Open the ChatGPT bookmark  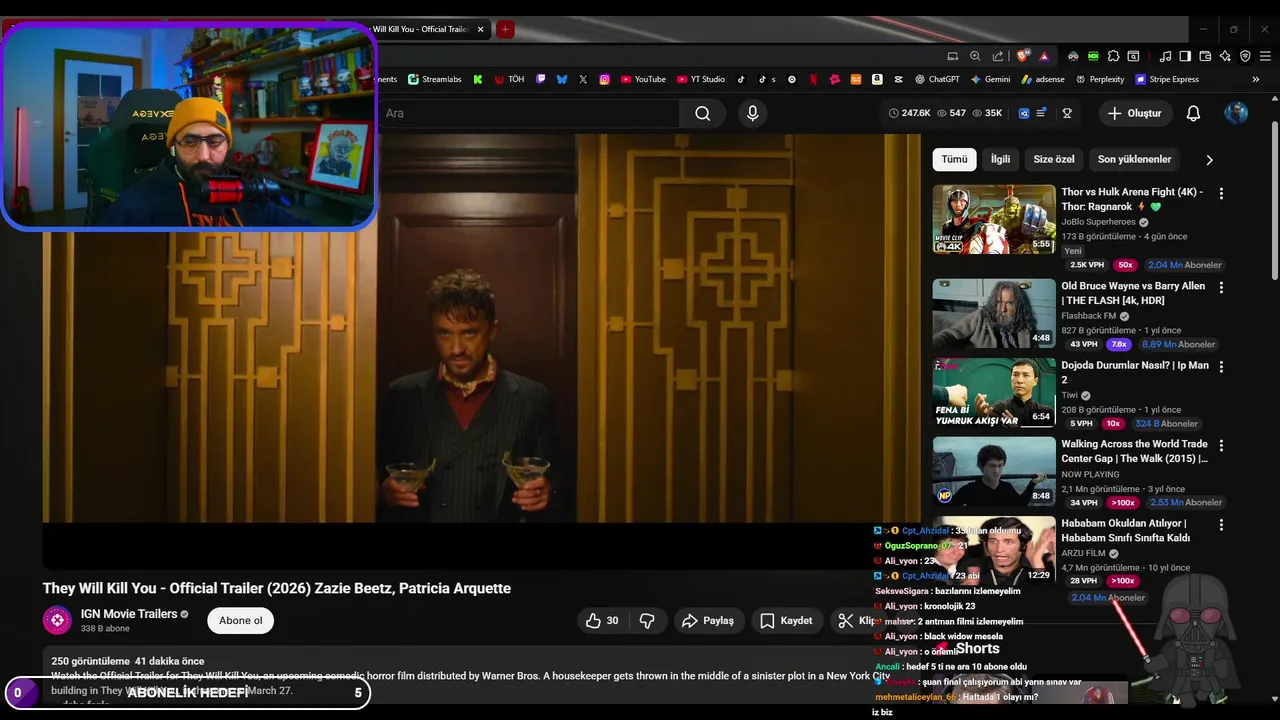coord(936,79)
